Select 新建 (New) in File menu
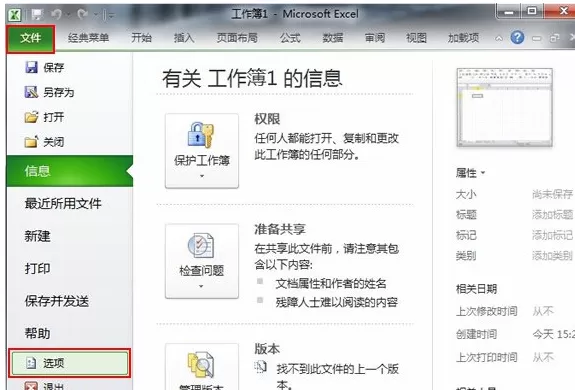Screen dimensions: 575x390 tap(37, 236)
